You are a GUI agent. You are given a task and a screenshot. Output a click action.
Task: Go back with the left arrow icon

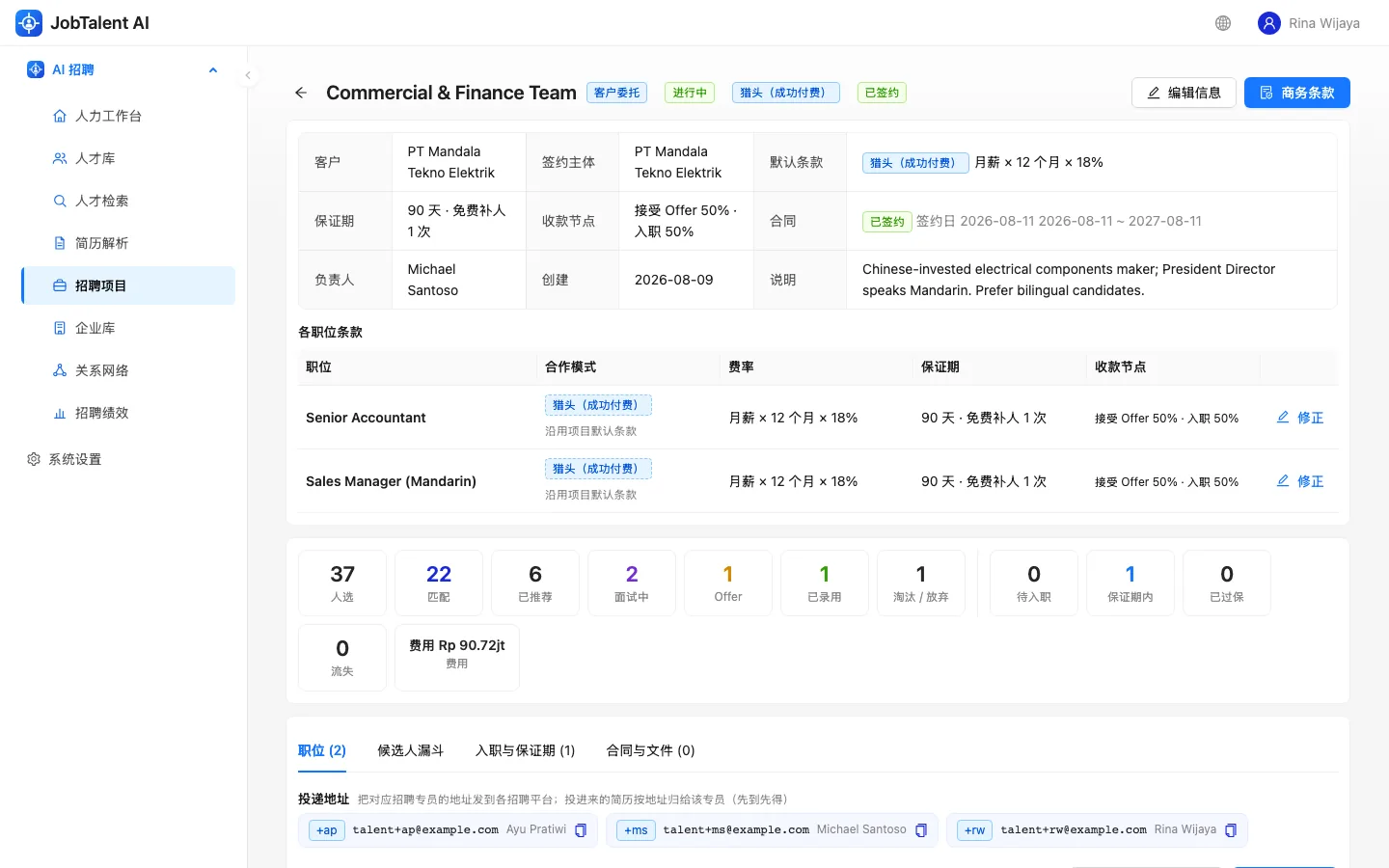pyautogui.click(x=301, y=93)
